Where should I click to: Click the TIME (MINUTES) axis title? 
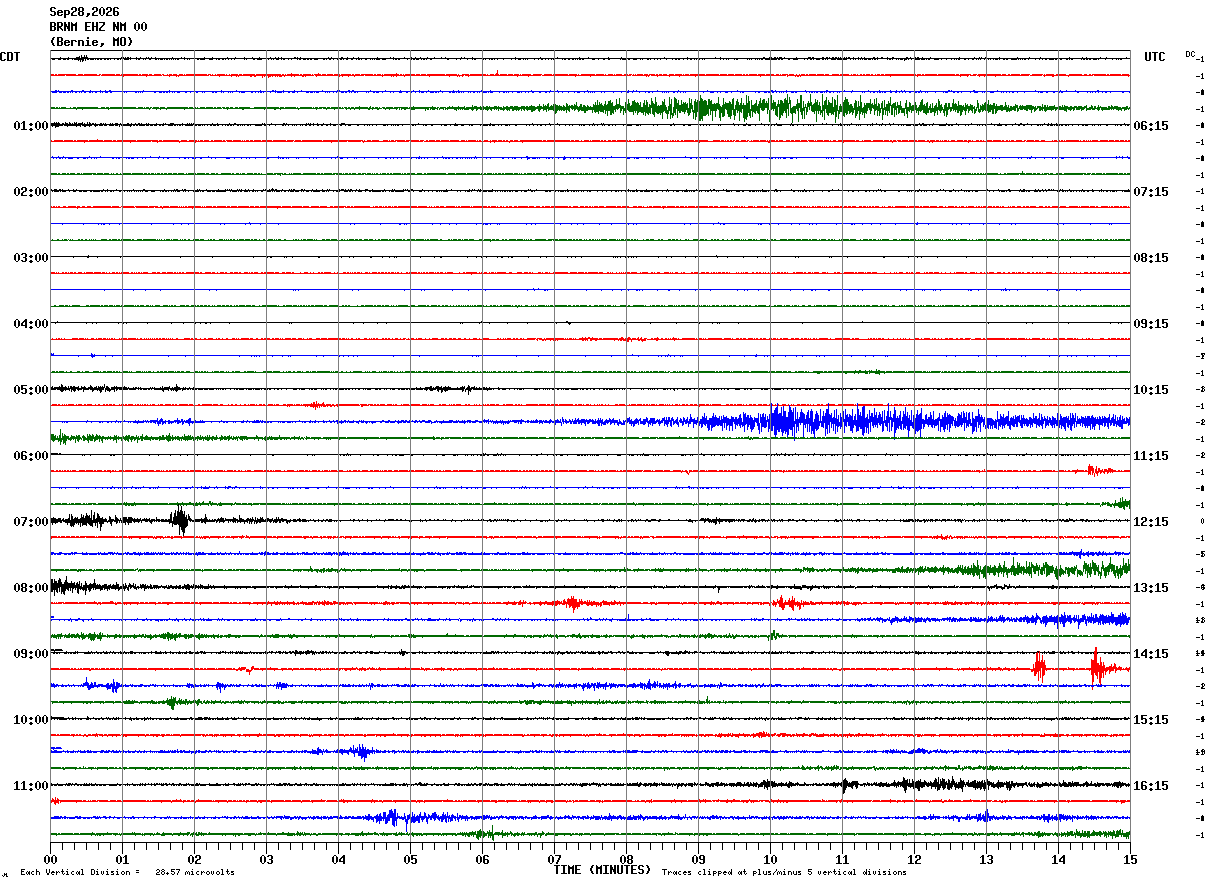tap(602, 870)
